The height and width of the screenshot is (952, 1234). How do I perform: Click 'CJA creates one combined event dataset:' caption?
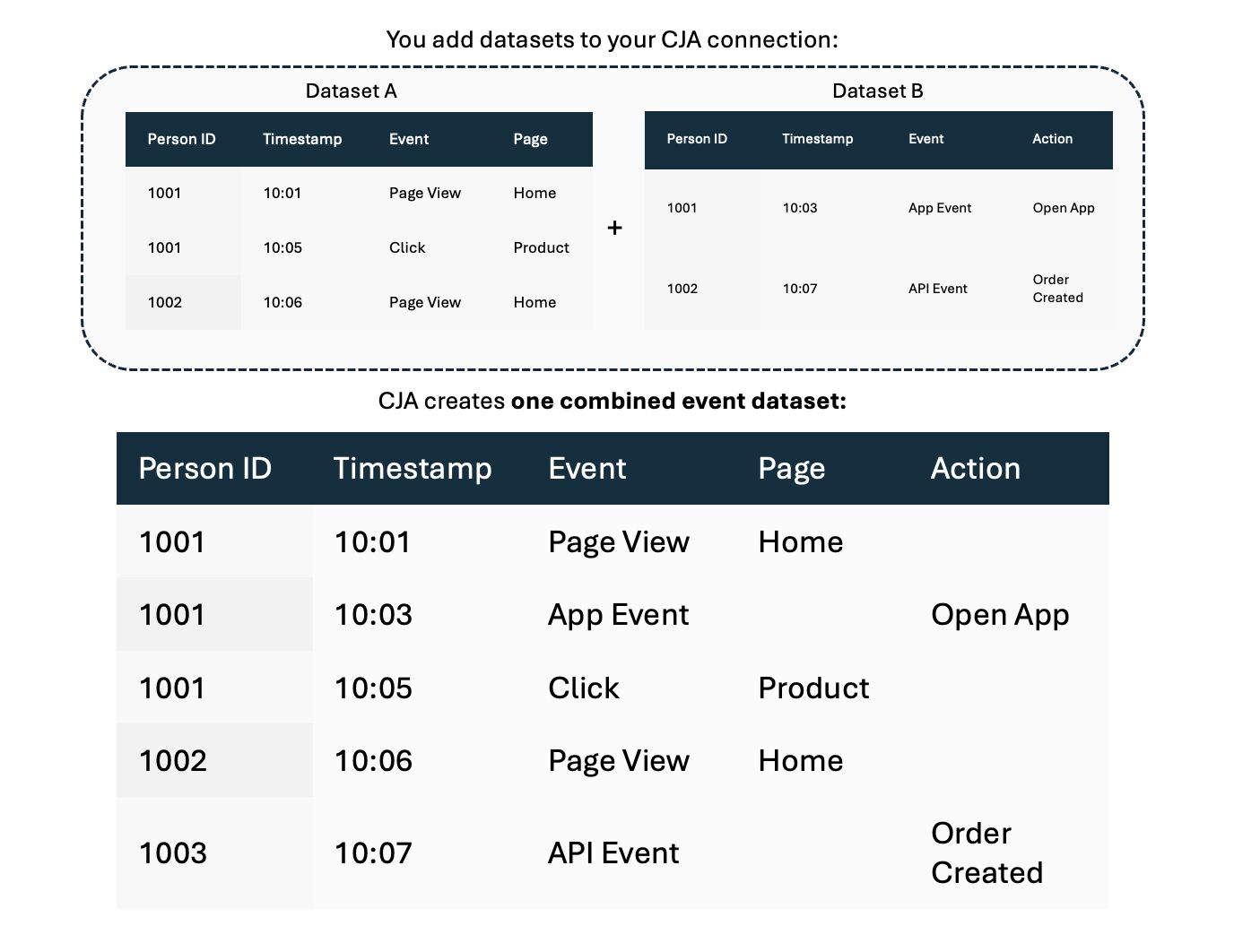pos(612,401)
